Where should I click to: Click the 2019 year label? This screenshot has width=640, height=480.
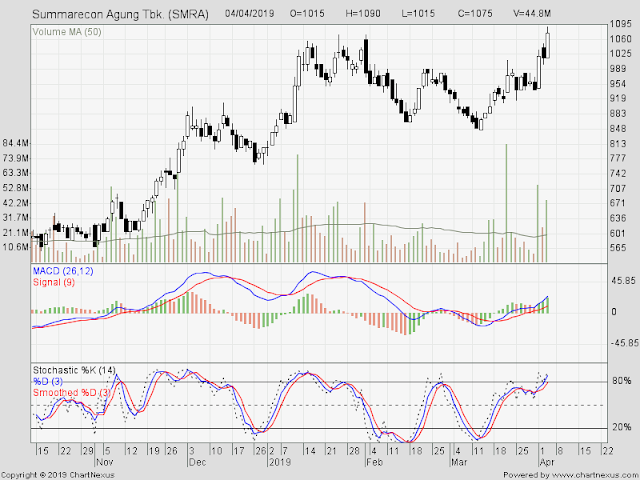pyautogui.click(x=280, y=462)
